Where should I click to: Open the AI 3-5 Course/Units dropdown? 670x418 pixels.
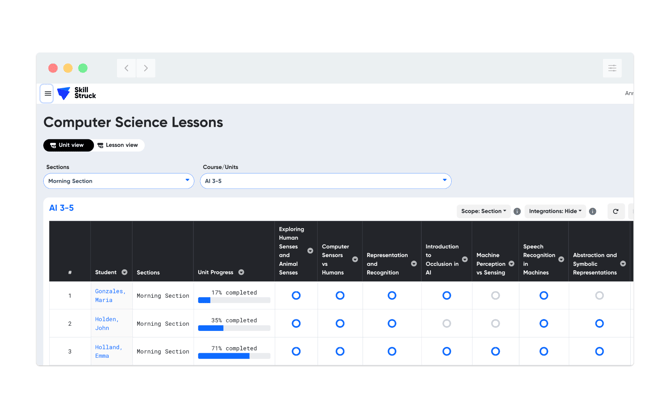click(325, 181)
